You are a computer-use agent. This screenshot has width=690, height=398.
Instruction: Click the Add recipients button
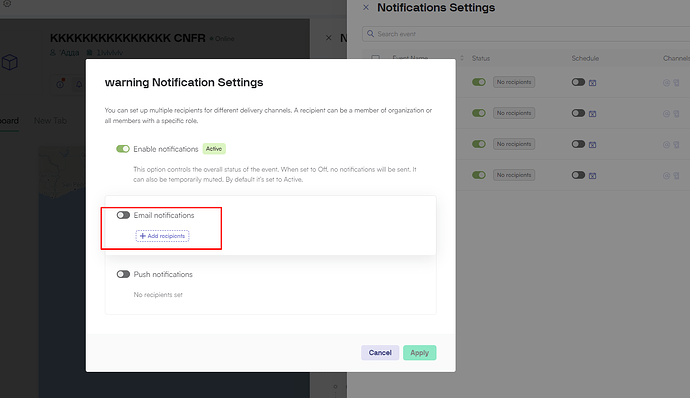click(x=162, y=236)
